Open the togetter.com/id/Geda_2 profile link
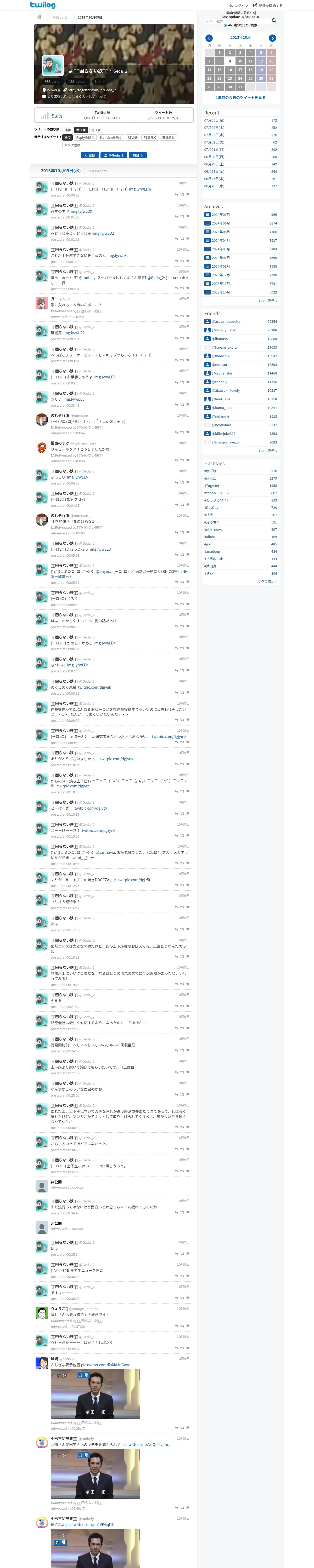The width and height of the screenshot is (314, 1568). click(92, 90)
